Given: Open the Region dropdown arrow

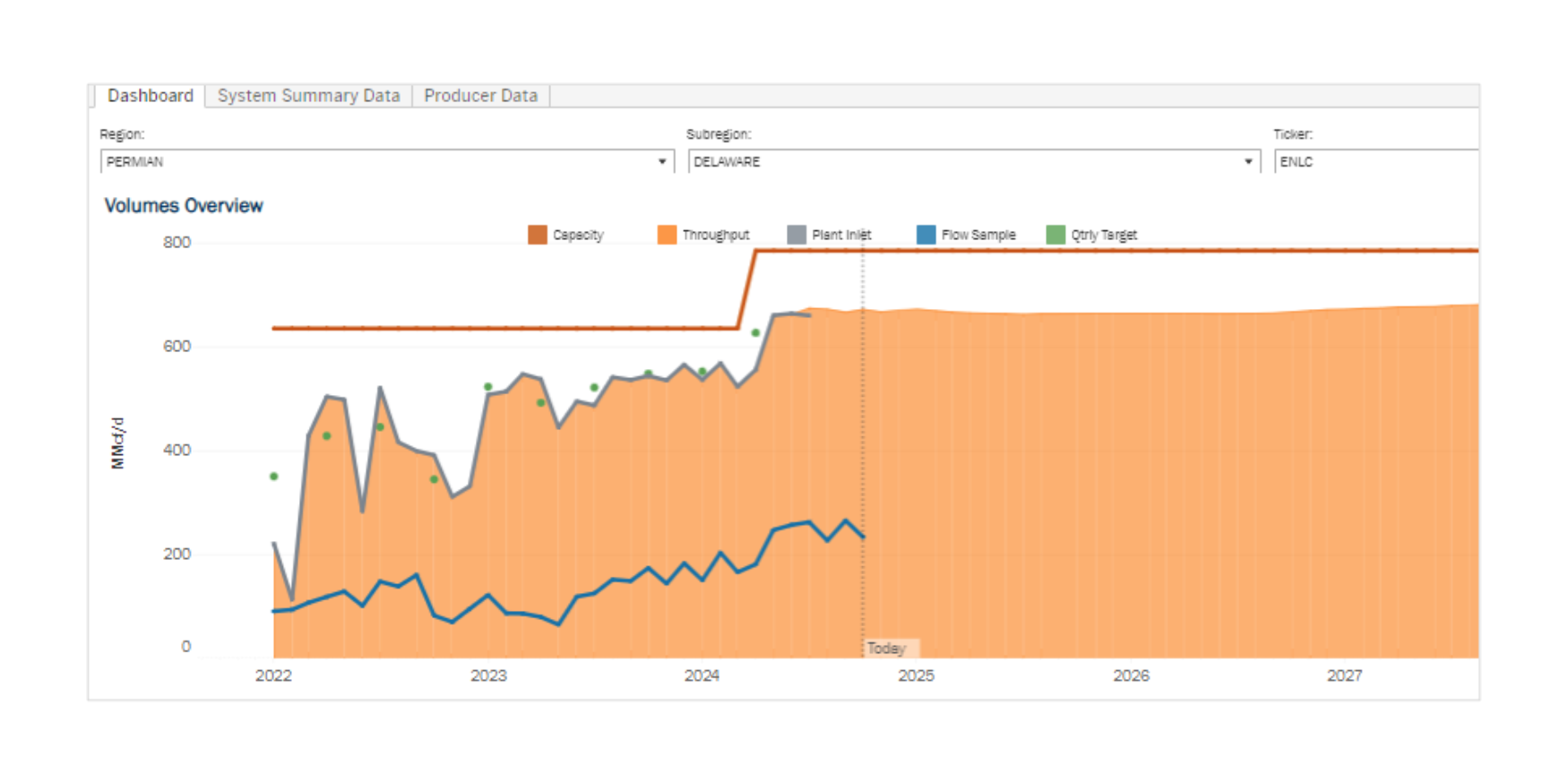Looking at the screenshot, I should 662,162.
